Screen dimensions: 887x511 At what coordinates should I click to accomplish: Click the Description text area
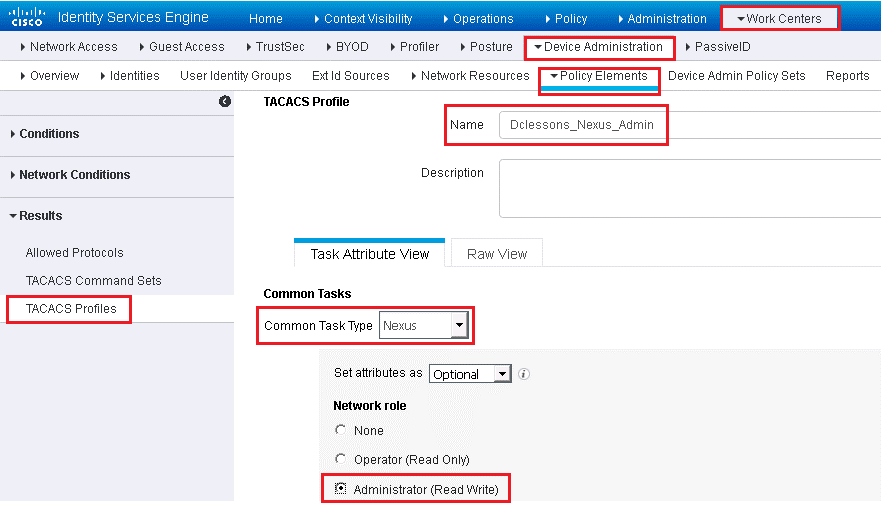click(x=690, y=188)
